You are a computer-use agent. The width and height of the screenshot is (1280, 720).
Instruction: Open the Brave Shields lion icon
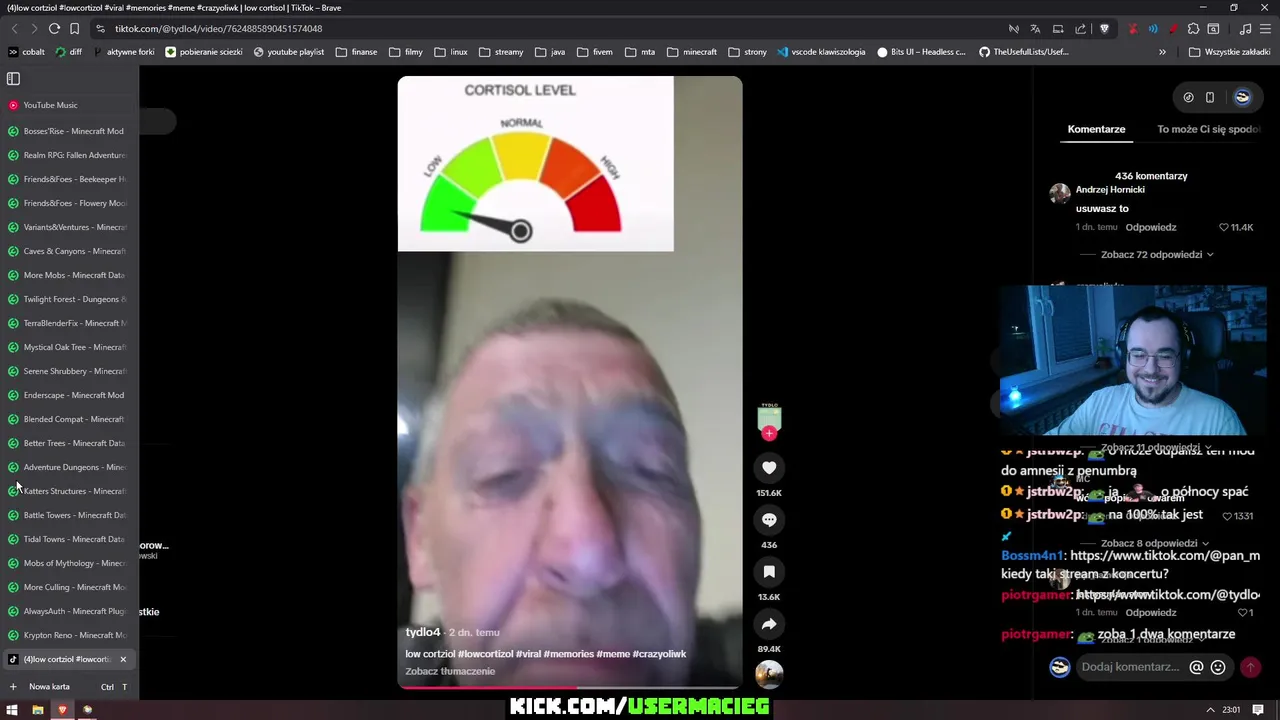coord(1104,29)
